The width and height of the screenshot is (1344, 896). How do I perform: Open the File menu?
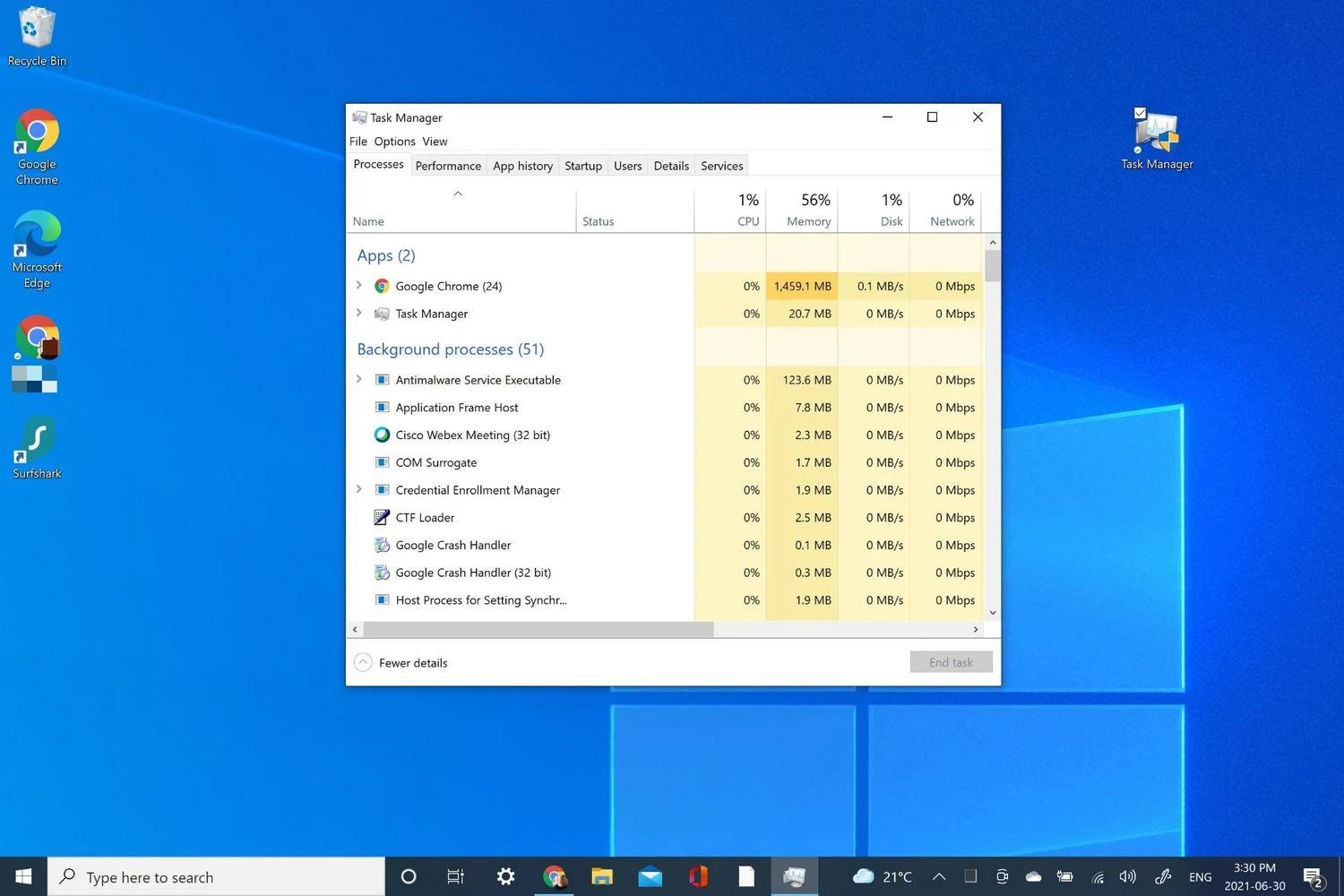coord(358,142)
